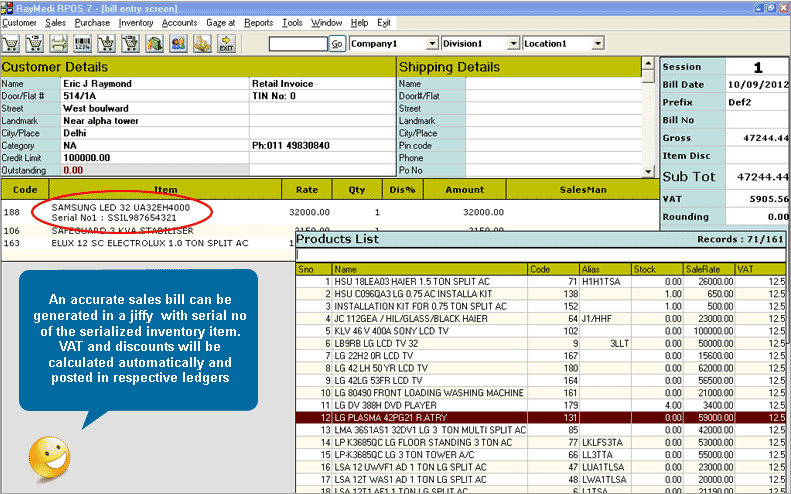Click the Go button
This screenshot has height=494, width=791.
(337, 44)
